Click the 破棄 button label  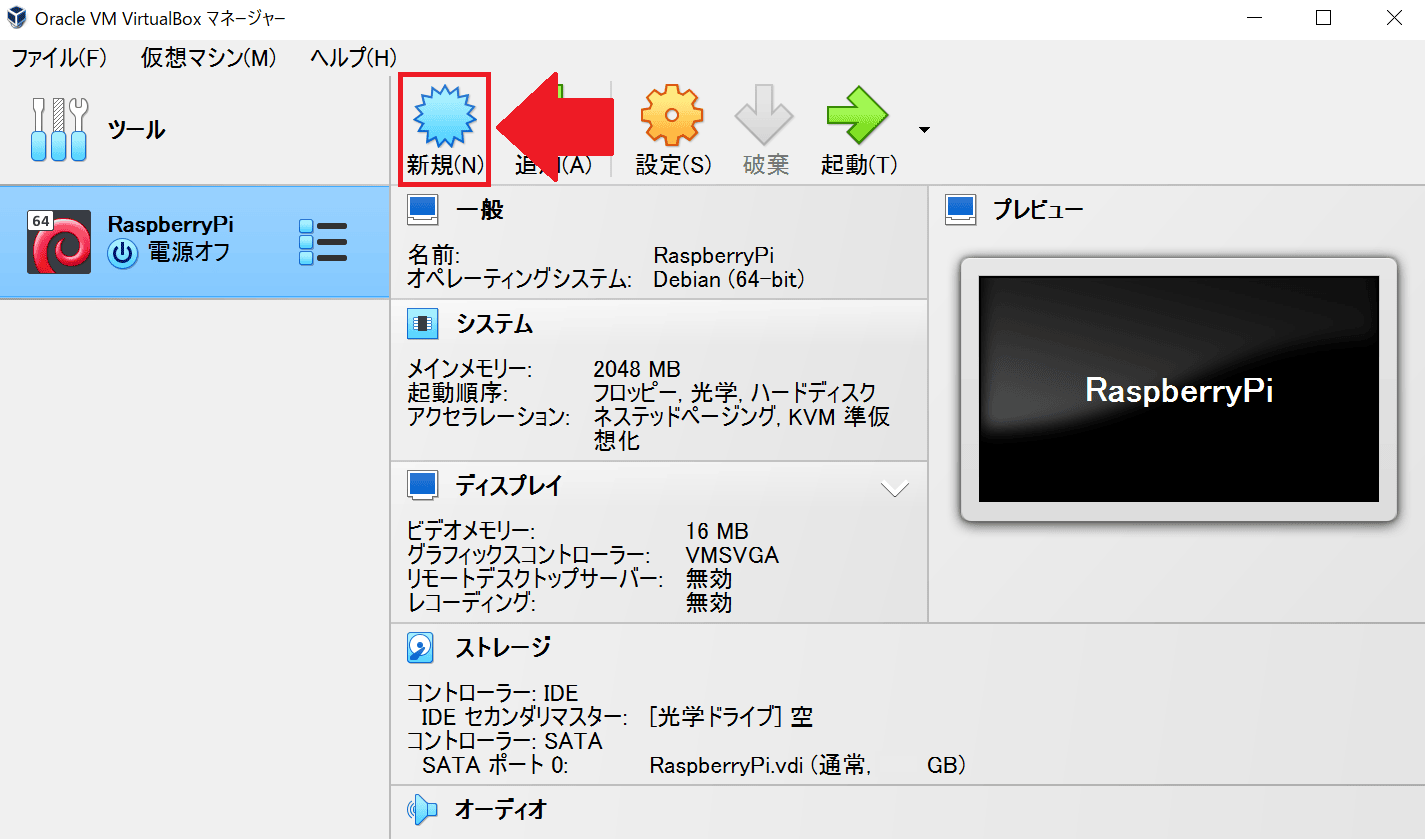[x=766, y=166]
